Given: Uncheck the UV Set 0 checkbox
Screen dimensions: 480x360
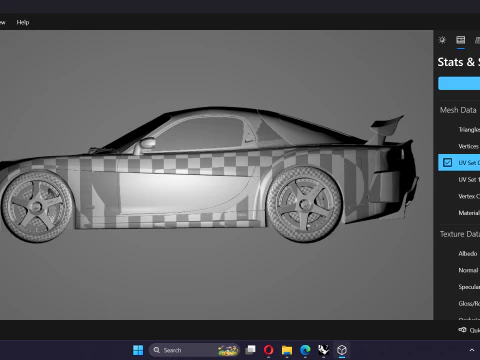Looking at the screenshot, I should [x=447, y=163].
